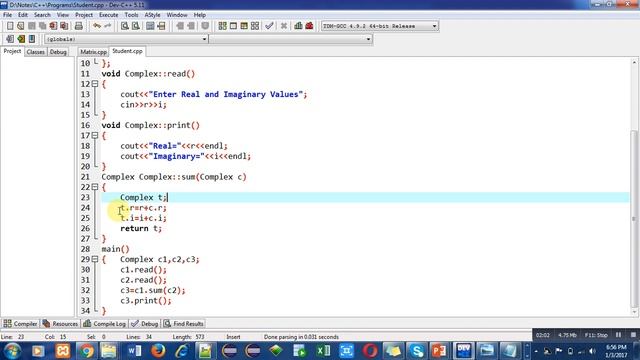Click the Toggle Bookmarks toolbar icon
This screenshot has height=360, width=640.
click(x=21, y=39)
